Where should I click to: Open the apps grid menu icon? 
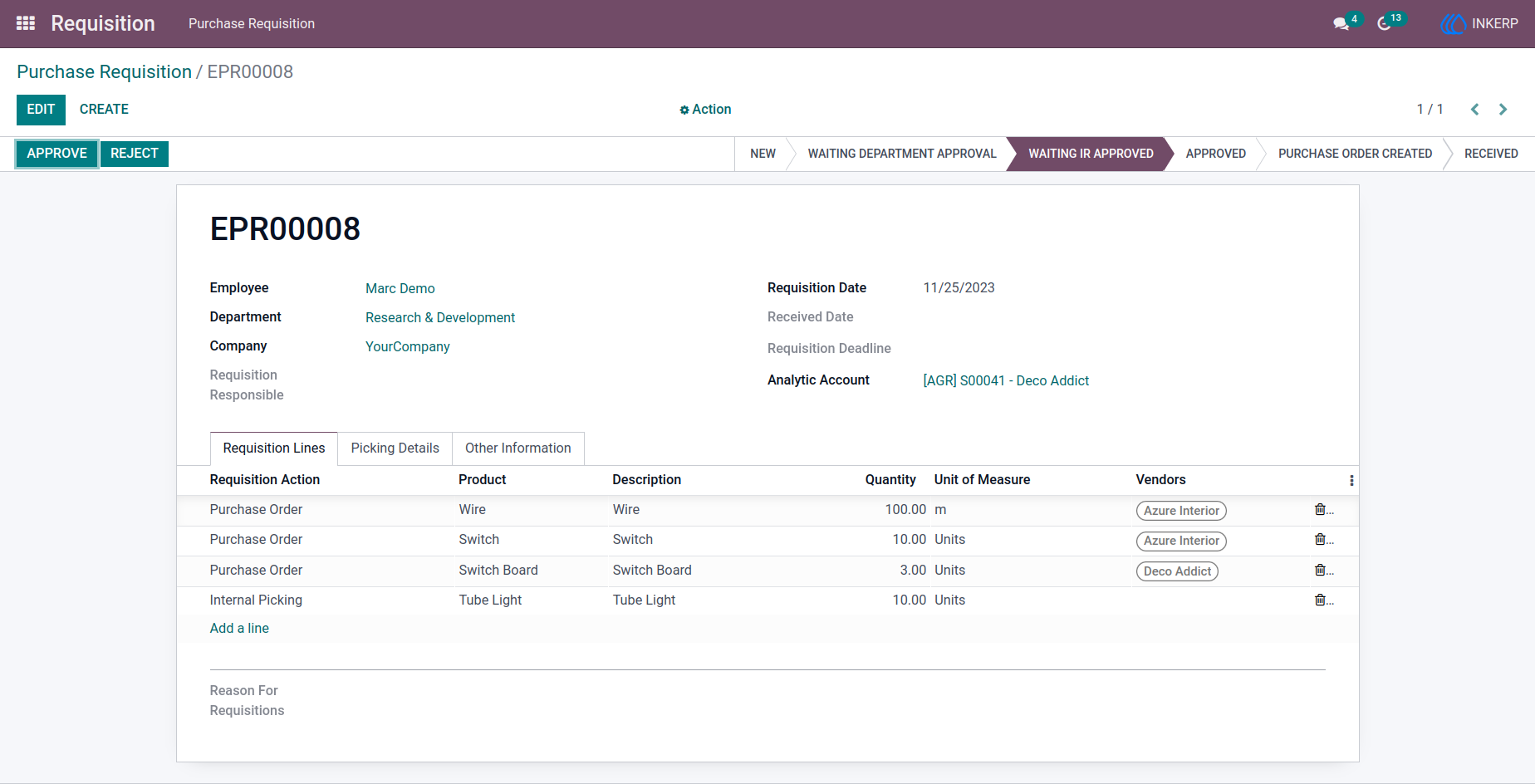(26, 23)
